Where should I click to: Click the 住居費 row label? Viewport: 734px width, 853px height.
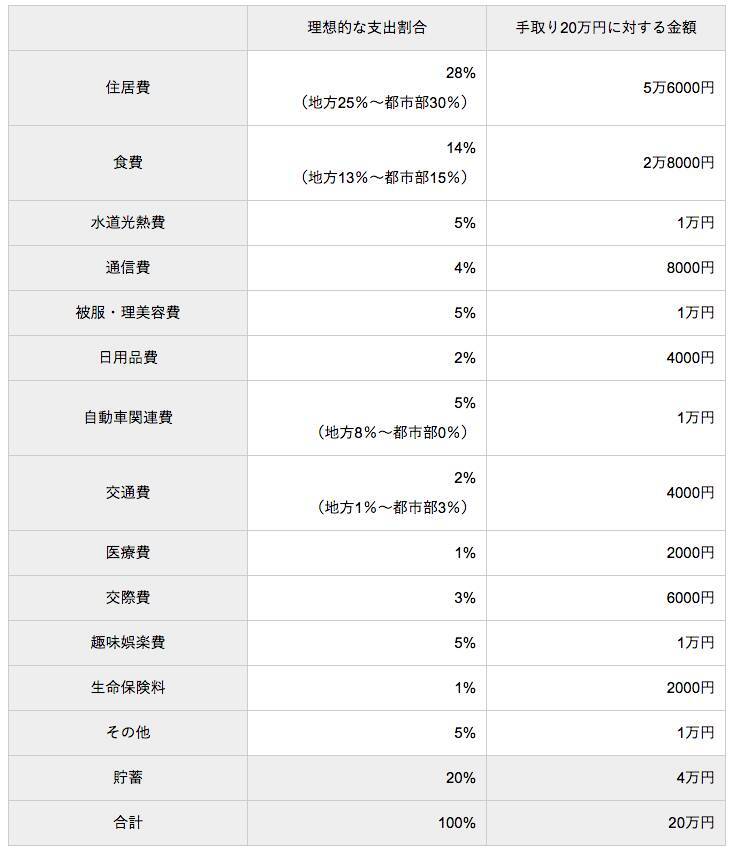pos(128,88)
